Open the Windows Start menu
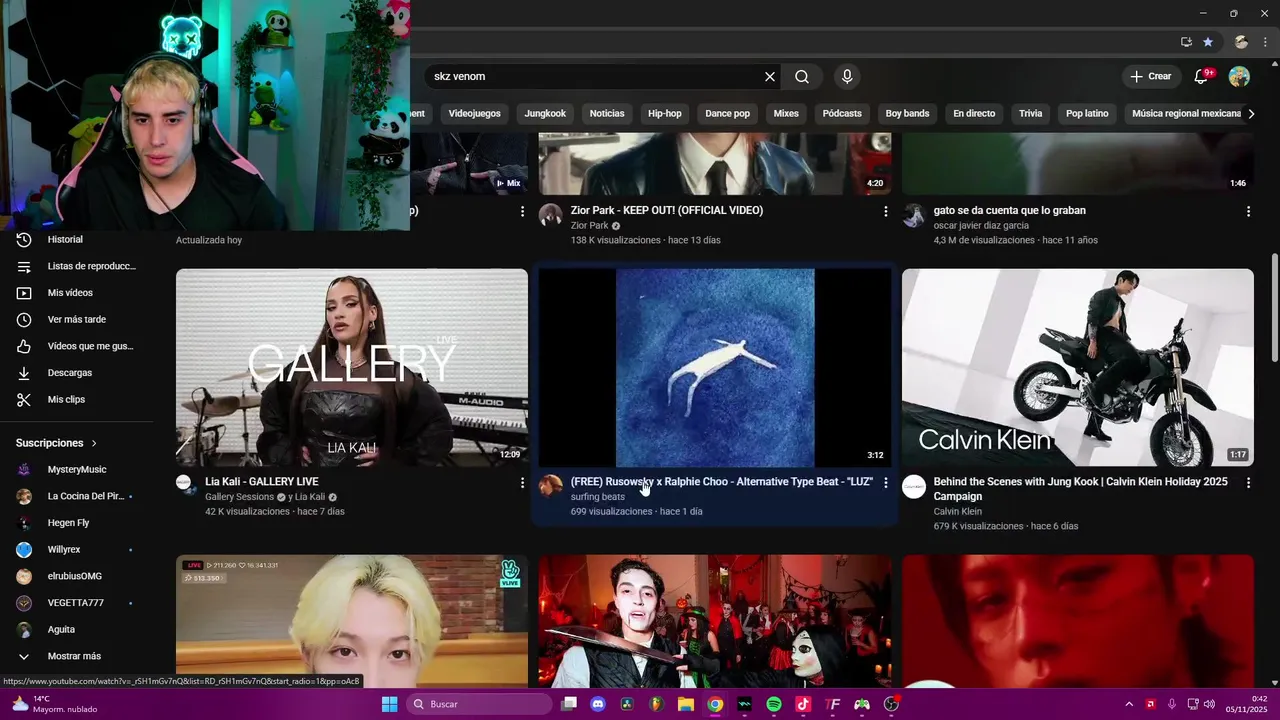The height and width of the screenshot is (720, 1280). (389, 704)
